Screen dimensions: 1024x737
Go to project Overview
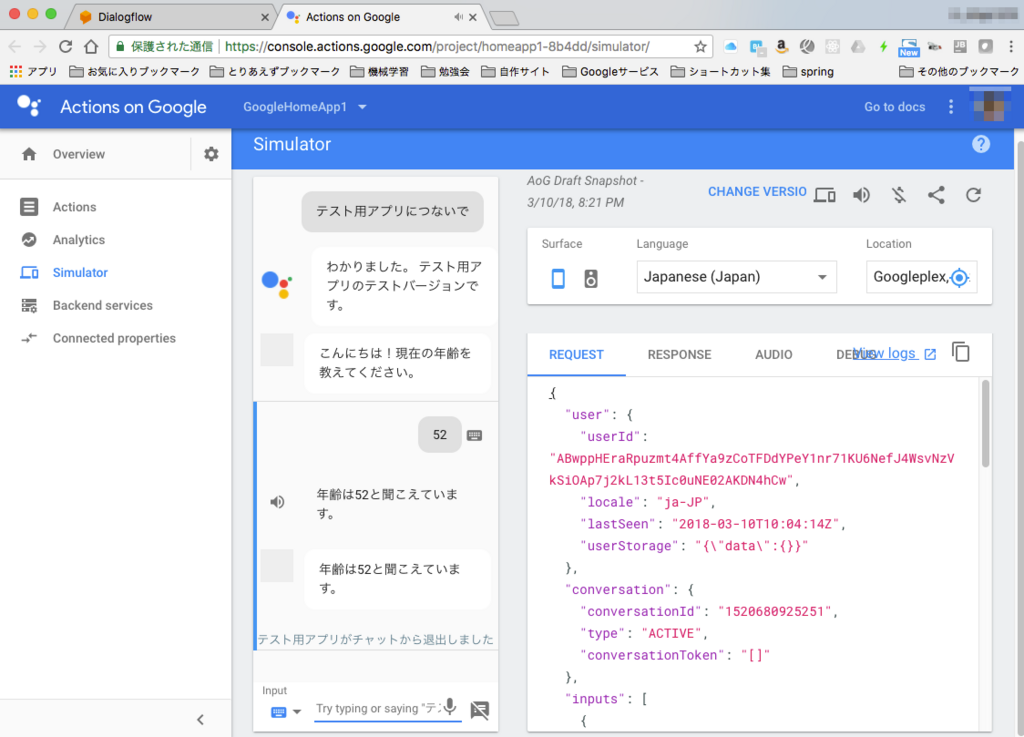pos(78,154)
